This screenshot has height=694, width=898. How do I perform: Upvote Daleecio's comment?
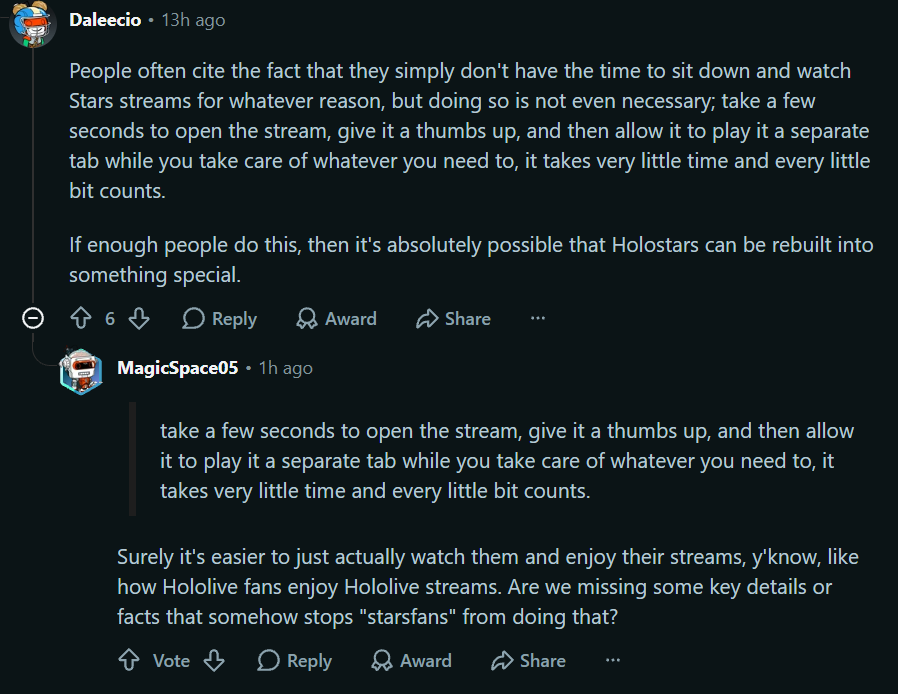[81, 318]
